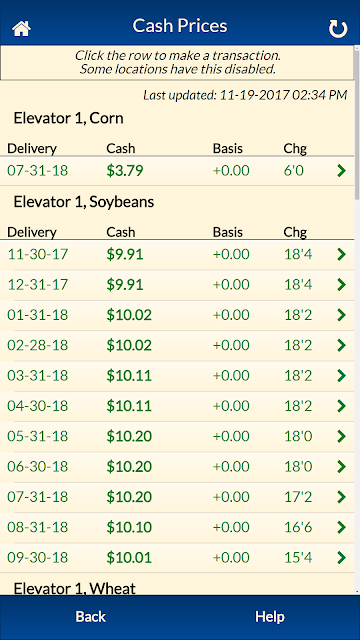Open Help from bottom bar
This screenshot has height=640, width=360.
(270, 616)
